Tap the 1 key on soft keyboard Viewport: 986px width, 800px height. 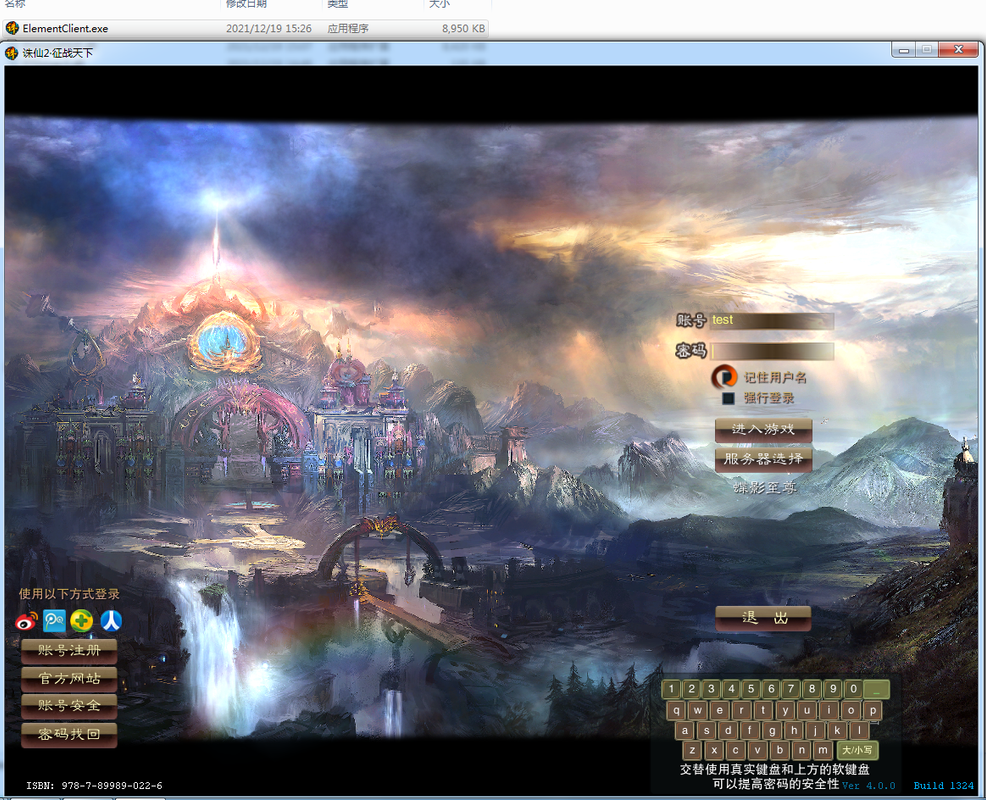tap(671, 689)
